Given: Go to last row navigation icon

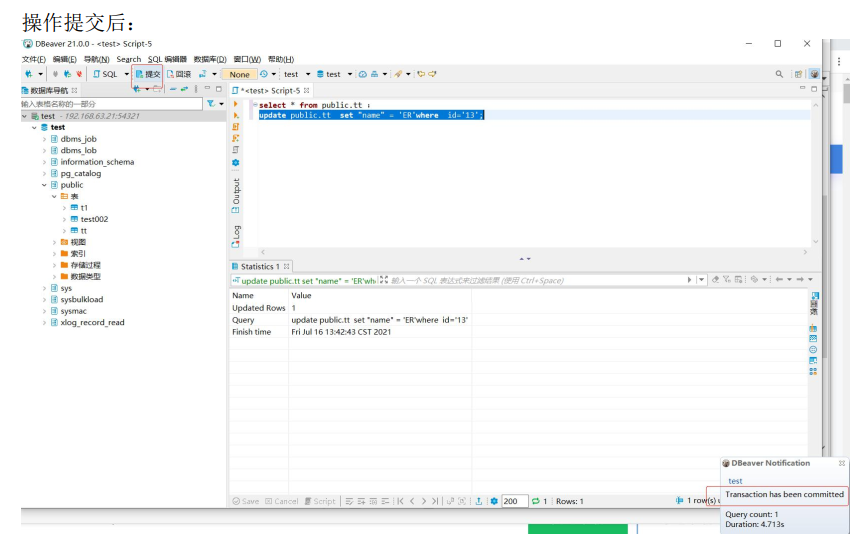Looking at the screenshot, I should [x=435, y=501].
